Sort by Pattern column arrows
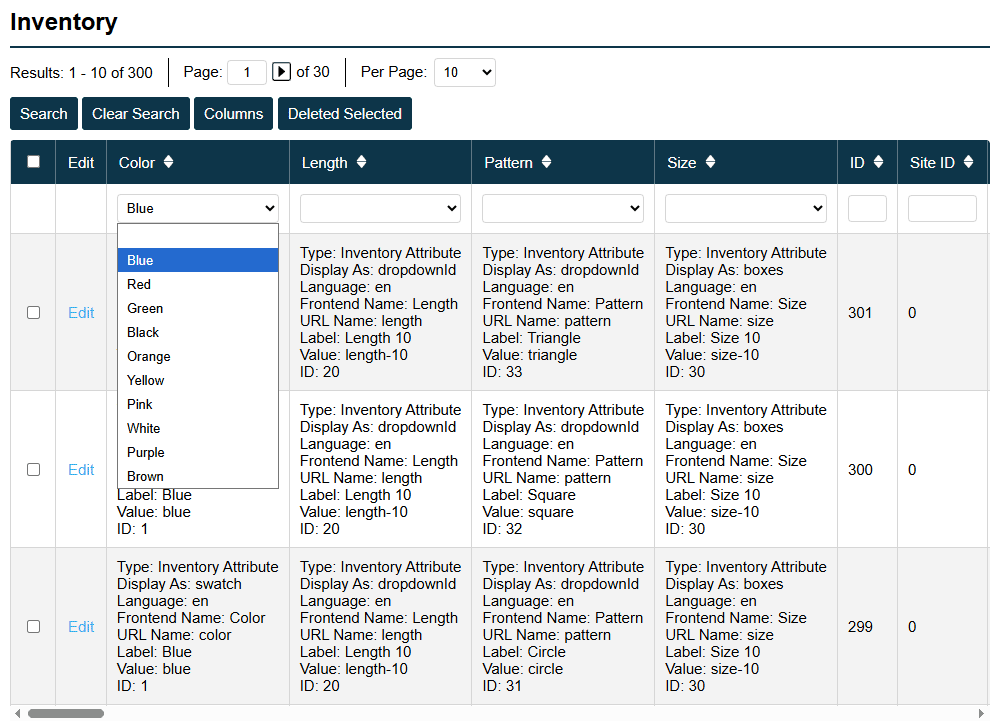 [547, 162]
